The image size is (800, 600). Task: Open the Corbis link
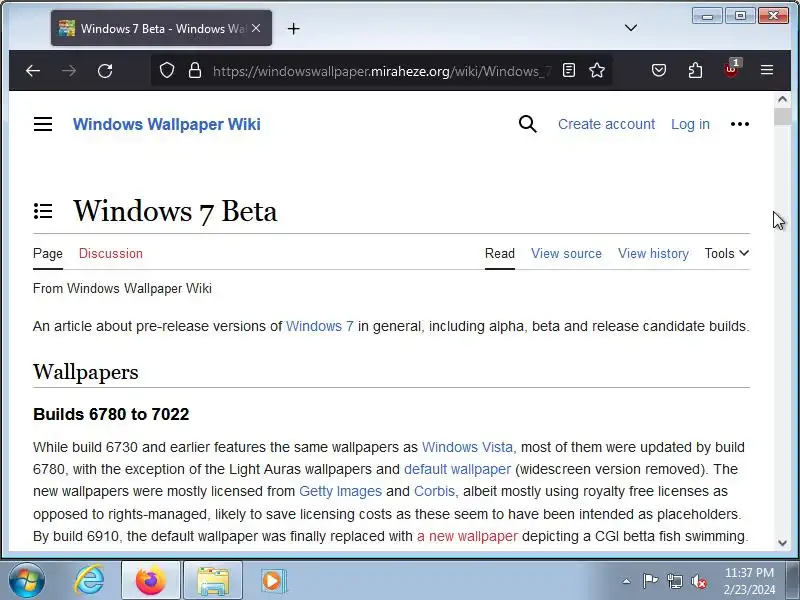click(x=434, y=491)
